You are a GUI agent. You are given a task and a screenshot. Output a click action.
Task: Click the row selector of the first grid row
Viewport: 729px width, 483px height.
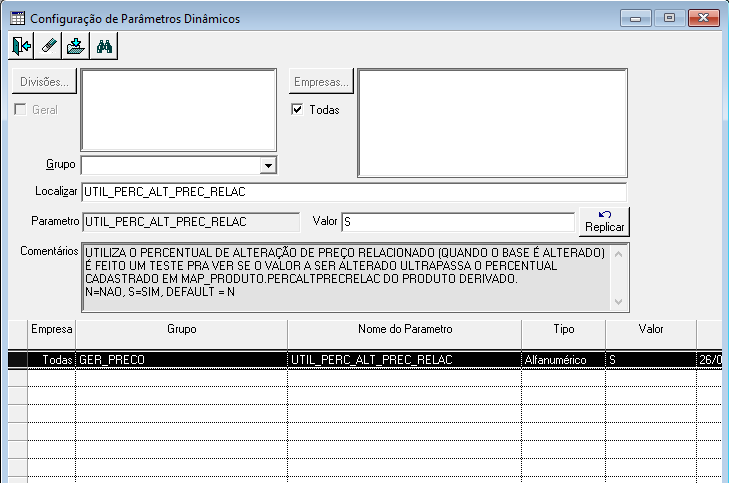click(x=18, y=360)
